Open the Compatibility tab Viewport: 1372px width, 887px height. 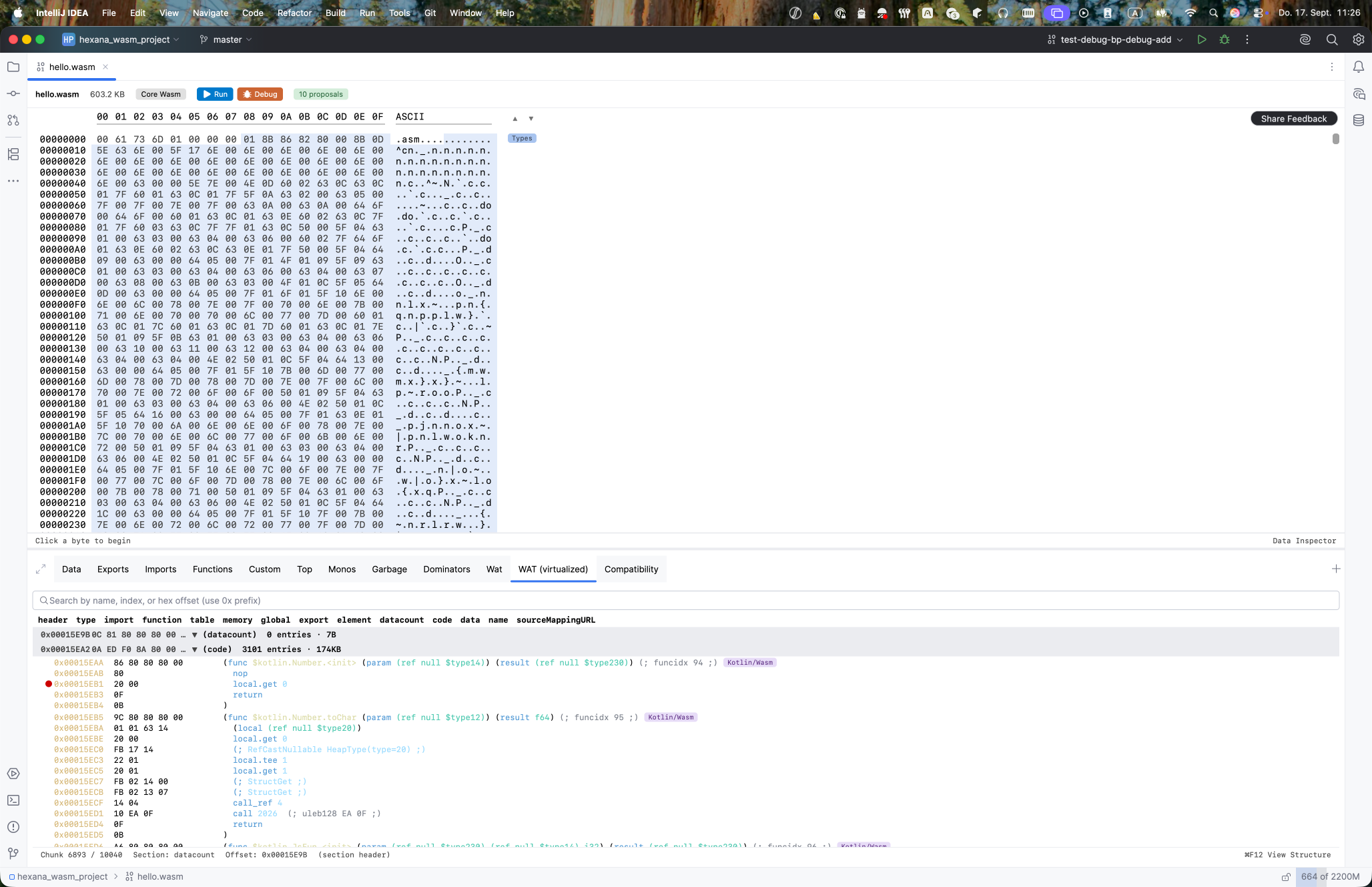click(x=631, y=569)
